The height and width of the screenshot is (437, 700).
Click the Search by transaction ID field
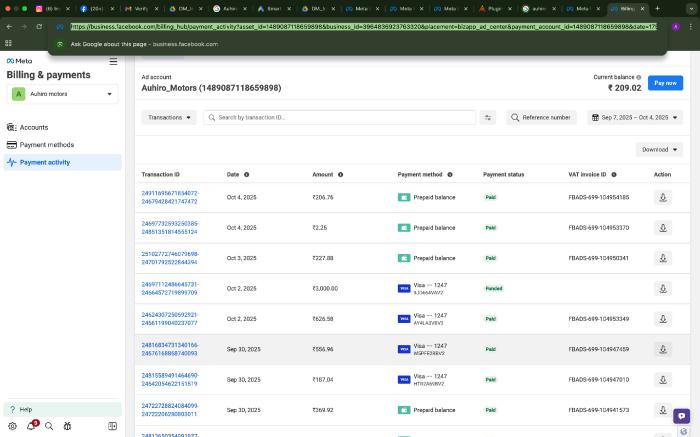coord(340,117)
